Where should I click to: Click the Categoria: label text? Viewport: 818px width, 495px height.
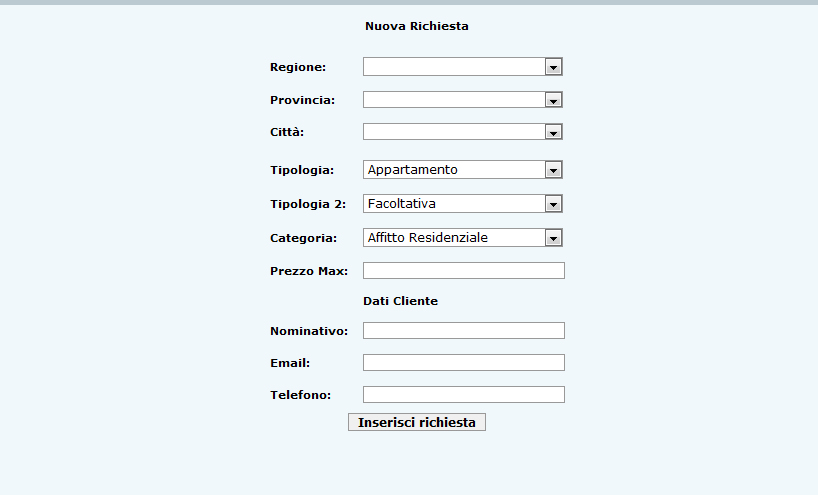tap(304, 238)
